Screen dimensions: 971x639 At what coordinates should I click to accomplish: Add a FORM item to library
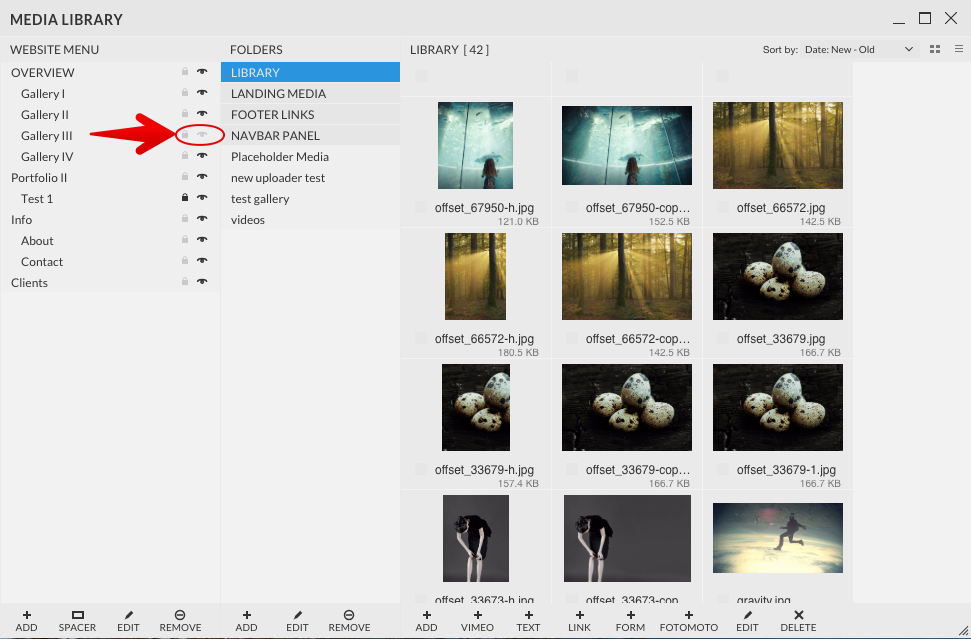pos(630,621)
